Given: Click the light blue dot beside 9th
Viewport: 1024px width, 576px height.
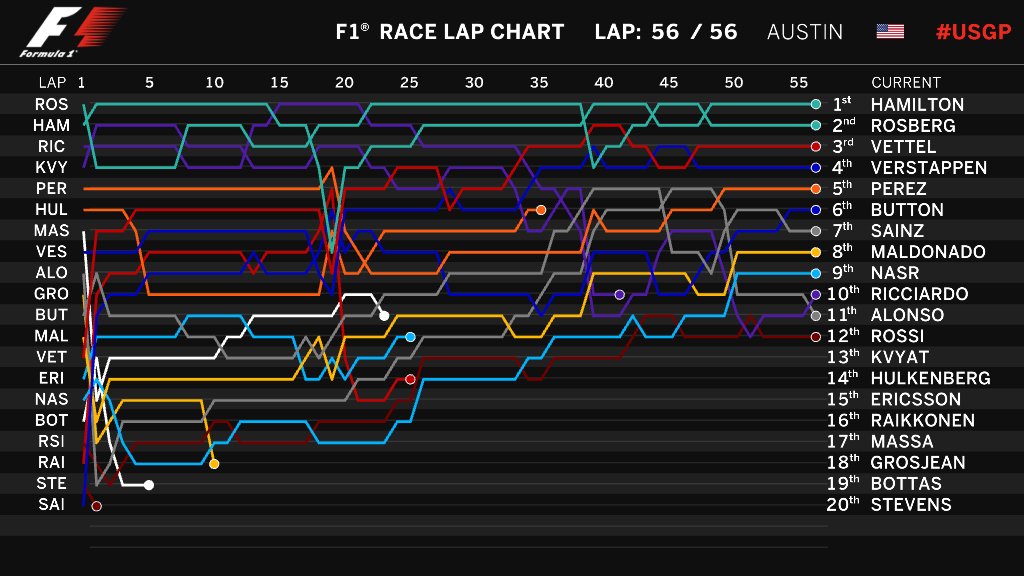Looking at the screenshot, I should click(x=816, y=273).
